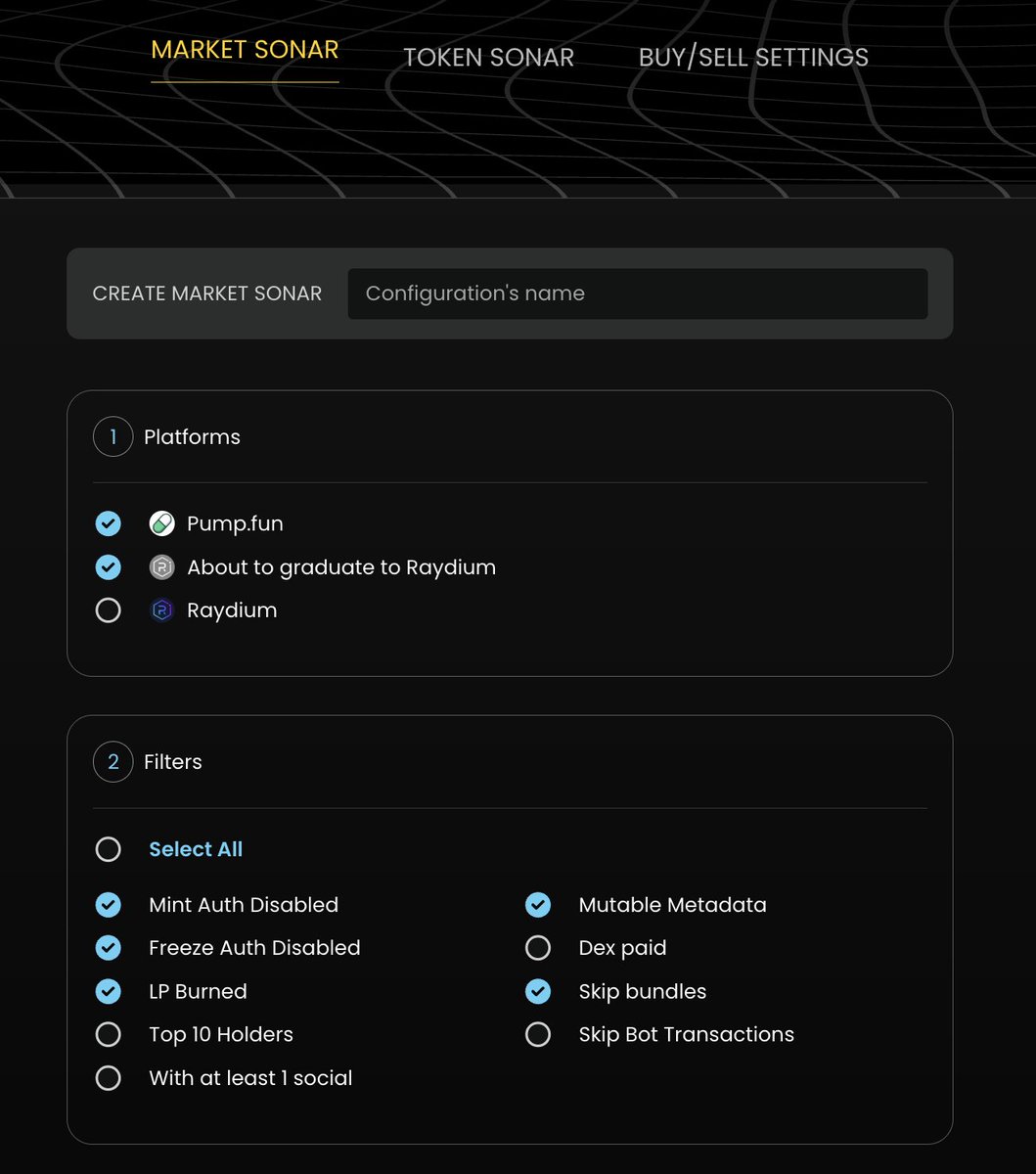Screen dimensions: 1036x1174
Task: Click the Pump.fun label text
Action: 235,523
